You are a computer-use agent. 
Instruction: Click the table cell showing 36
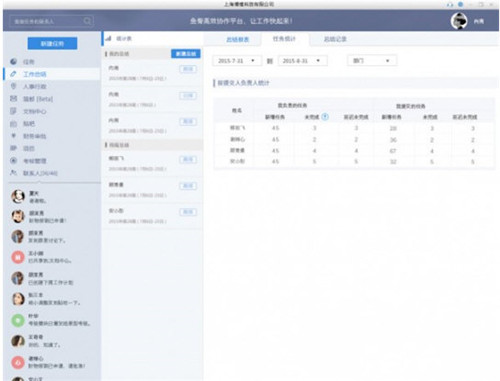(393, 140)
